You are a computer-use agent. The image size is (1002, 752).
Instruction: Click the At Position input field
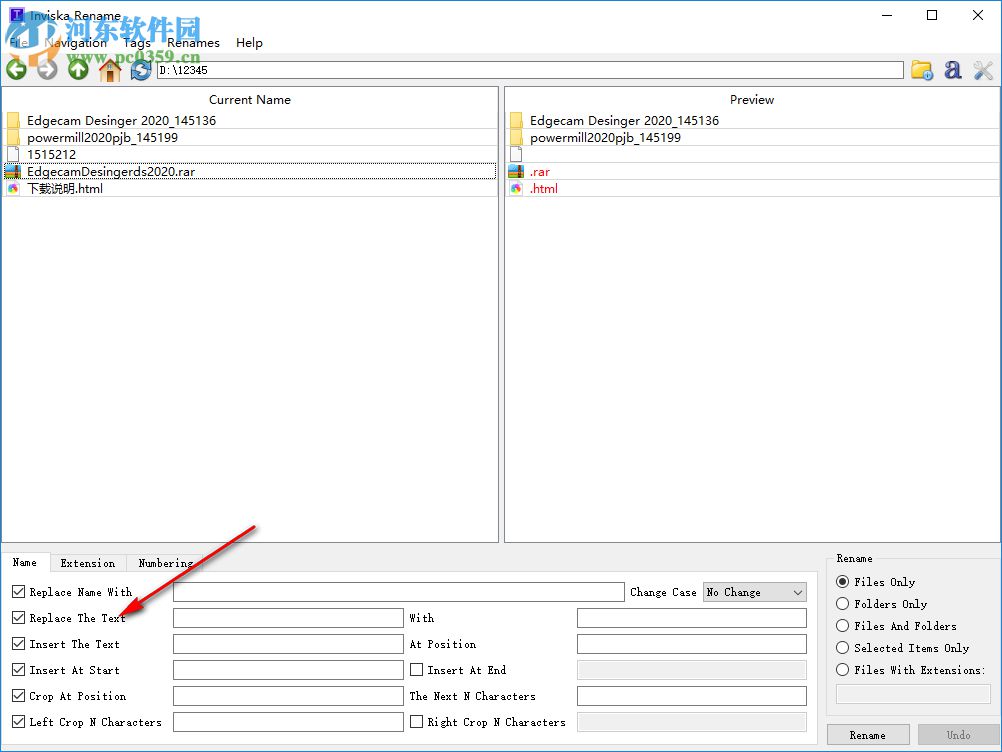(691, 644)
